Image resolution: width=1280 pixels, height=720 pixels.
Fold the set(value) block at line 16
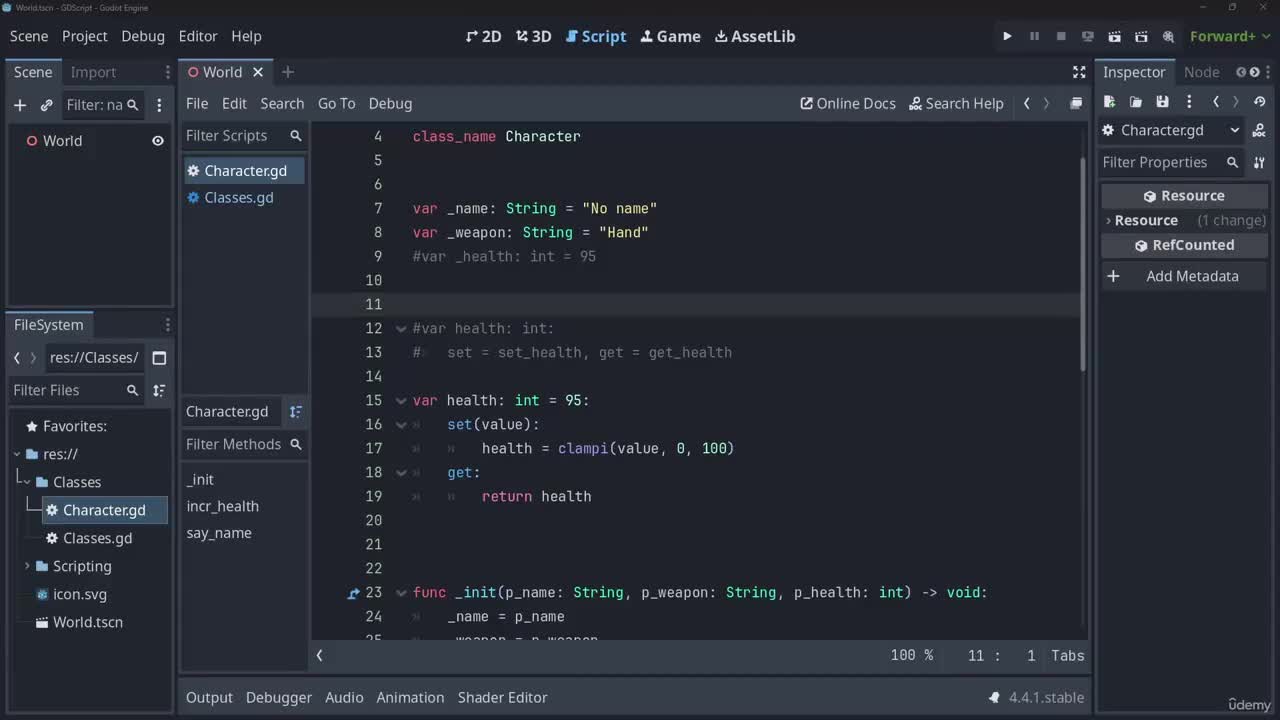click(x=402, y=424)
